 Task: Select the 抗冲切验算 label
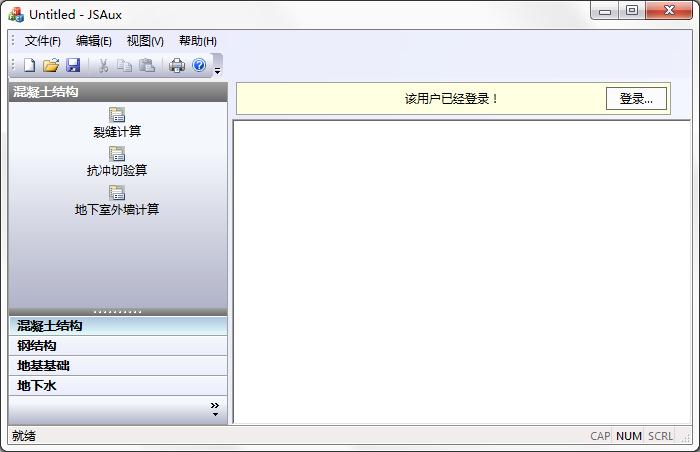[117, 170]
